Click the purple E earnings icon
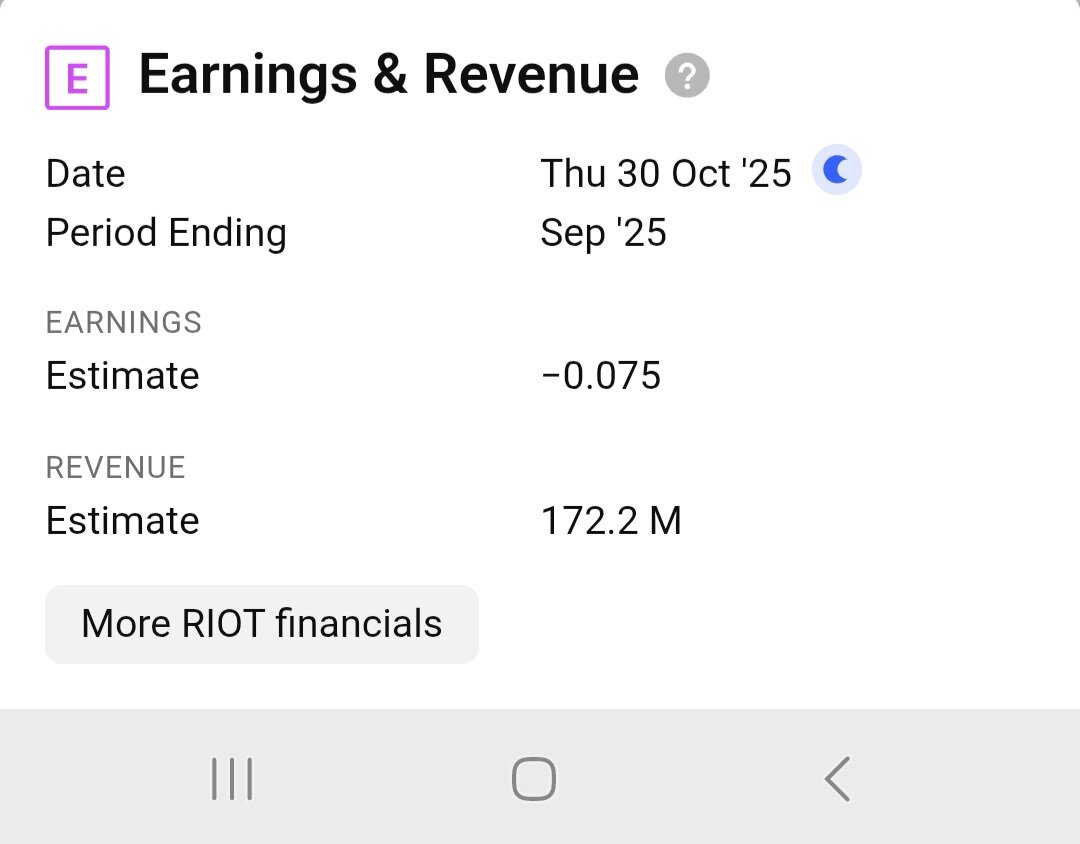The height and width of the screenshot is (844, 1080). 77,78
